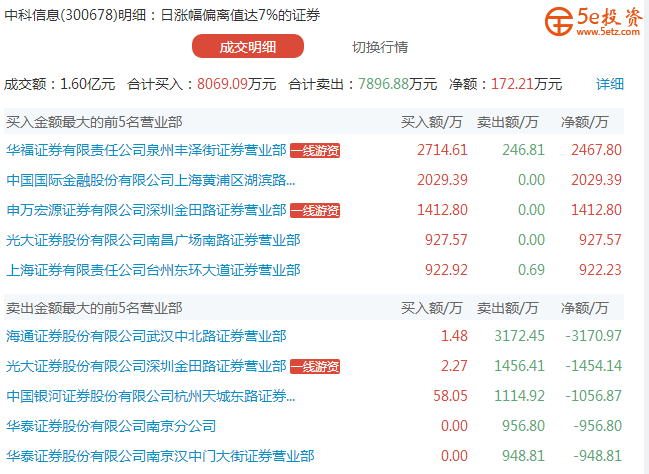Image resolution: width=649 pixels, height=474 pixels.
Task: Click buy value 2714.61
Action: (442, 150)
